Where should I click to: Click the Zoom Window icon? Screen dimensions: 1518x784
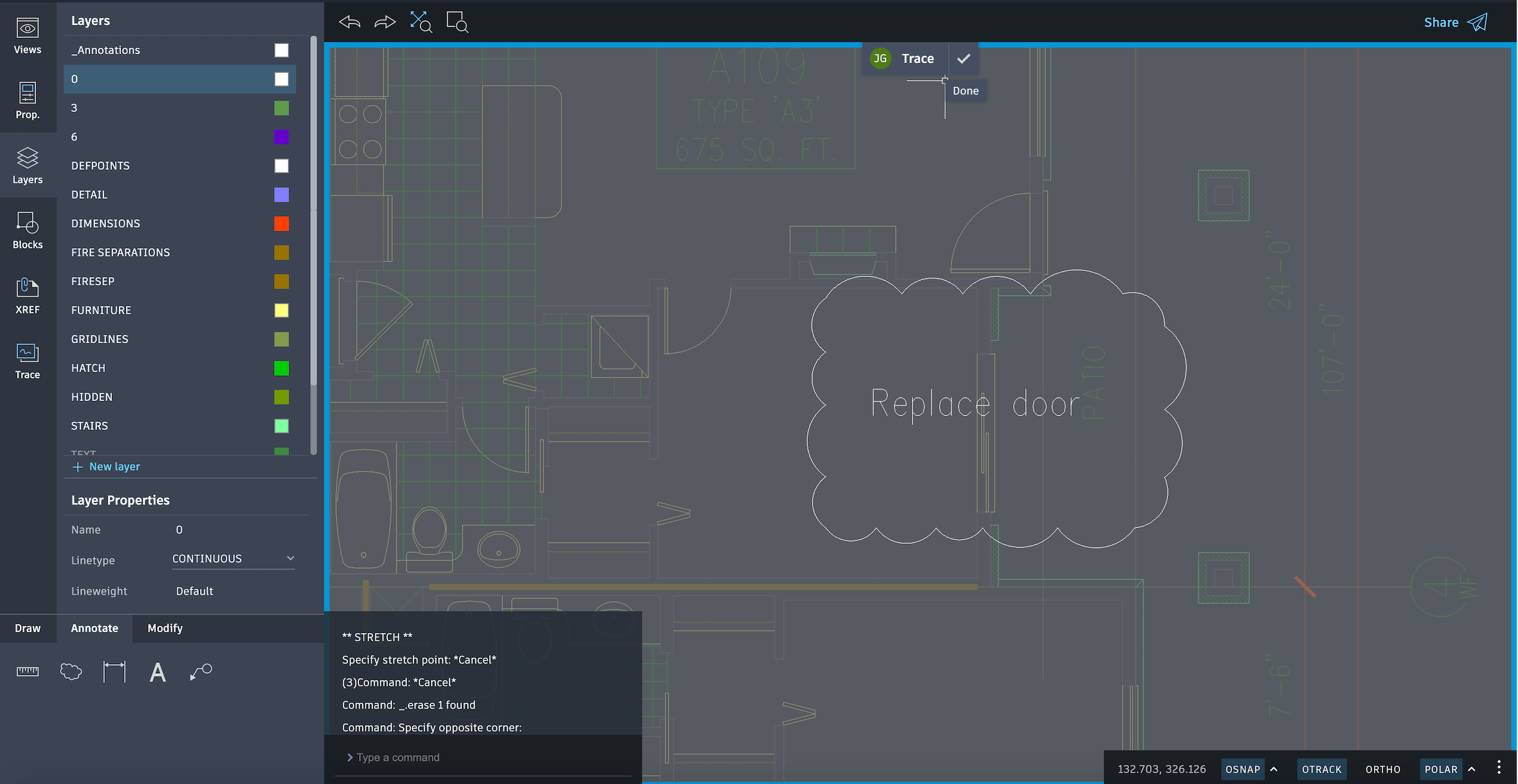coord(457,22)
